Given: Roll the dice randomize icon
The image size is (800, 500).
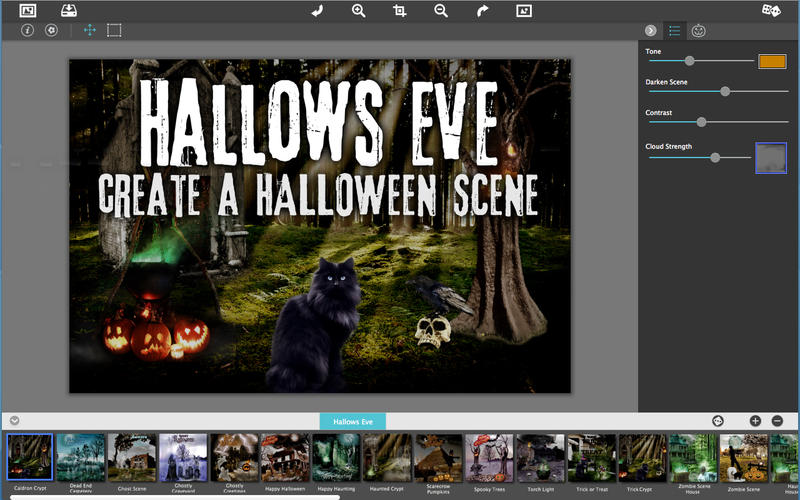Looking at the screenshot, I should pos(771,11).
